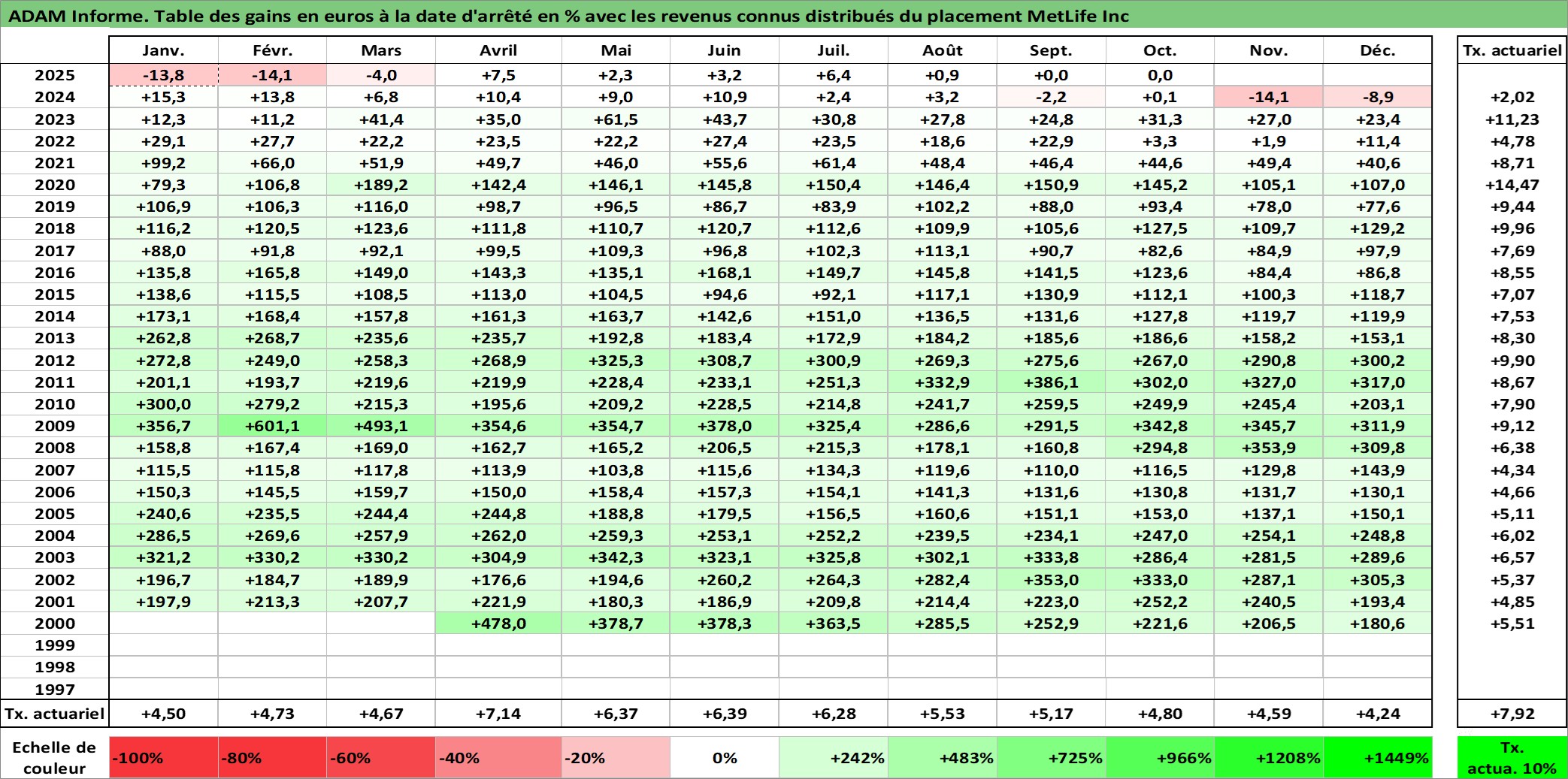This screenshot has width=1568, height=779.
Task: Select June actuarial rate +6,39
Action: (x=725, y=714)
